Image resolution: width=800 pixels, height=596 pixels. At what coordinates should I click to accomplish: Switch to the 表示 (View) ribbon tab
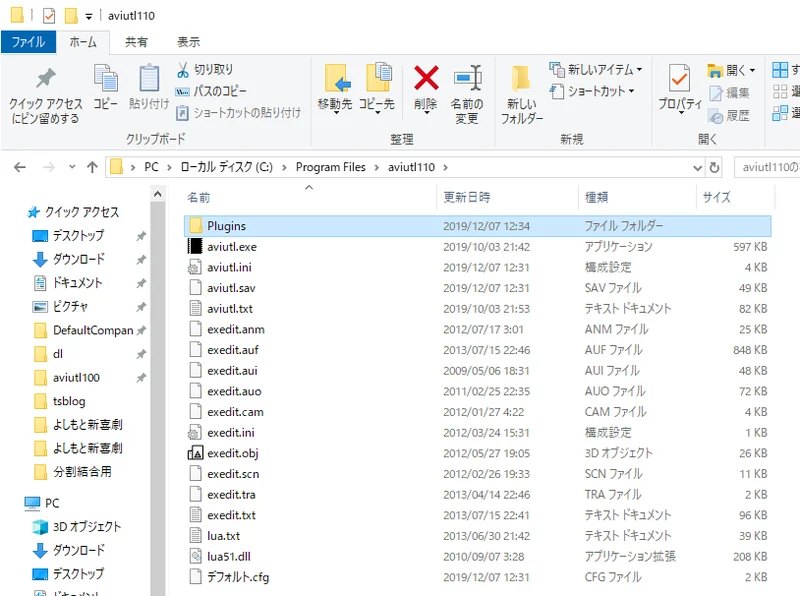pos(188,42)
